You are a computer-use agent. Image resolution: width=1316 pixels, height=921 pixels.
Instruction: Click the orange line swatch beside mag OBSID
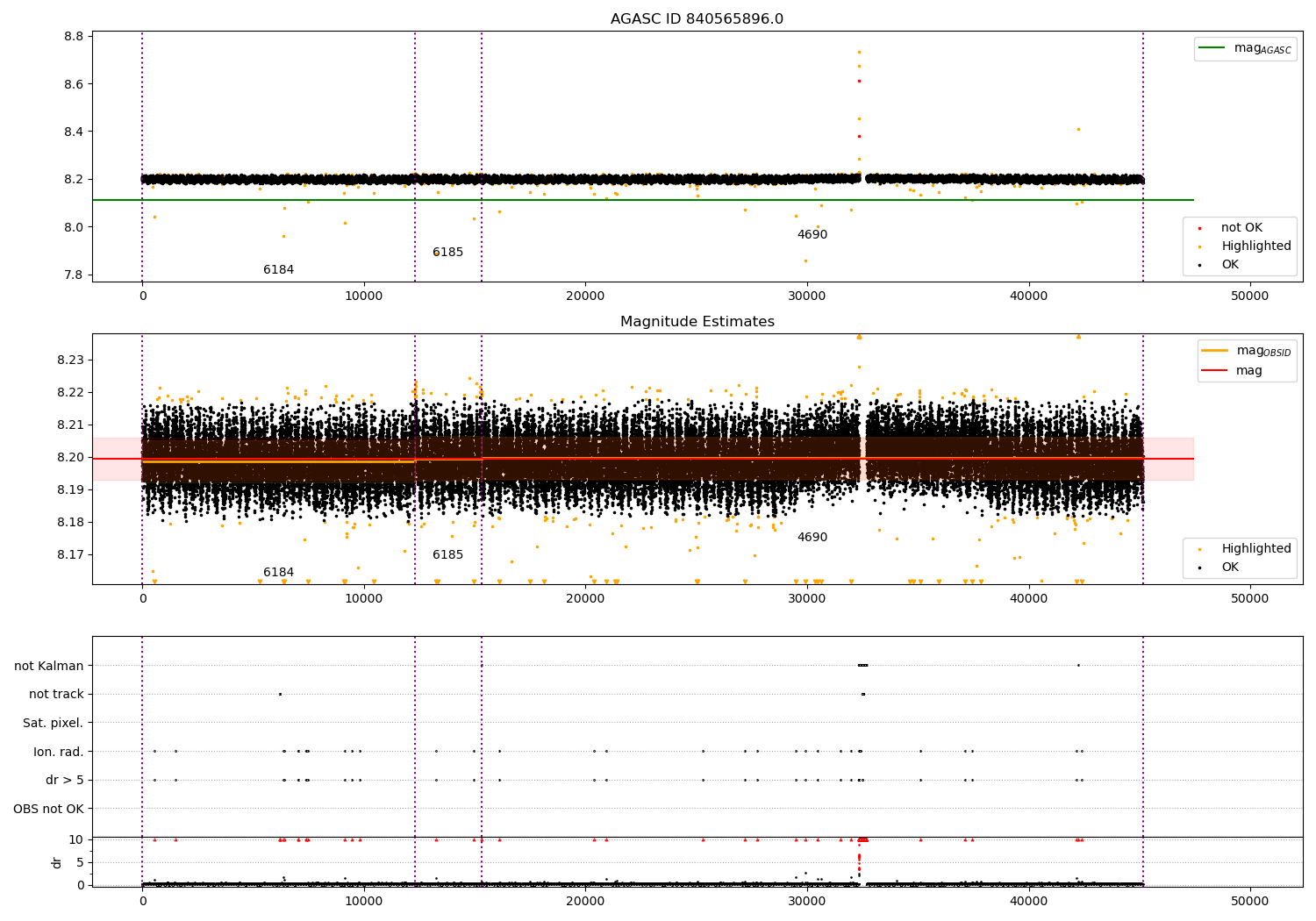click(1214, 350)
